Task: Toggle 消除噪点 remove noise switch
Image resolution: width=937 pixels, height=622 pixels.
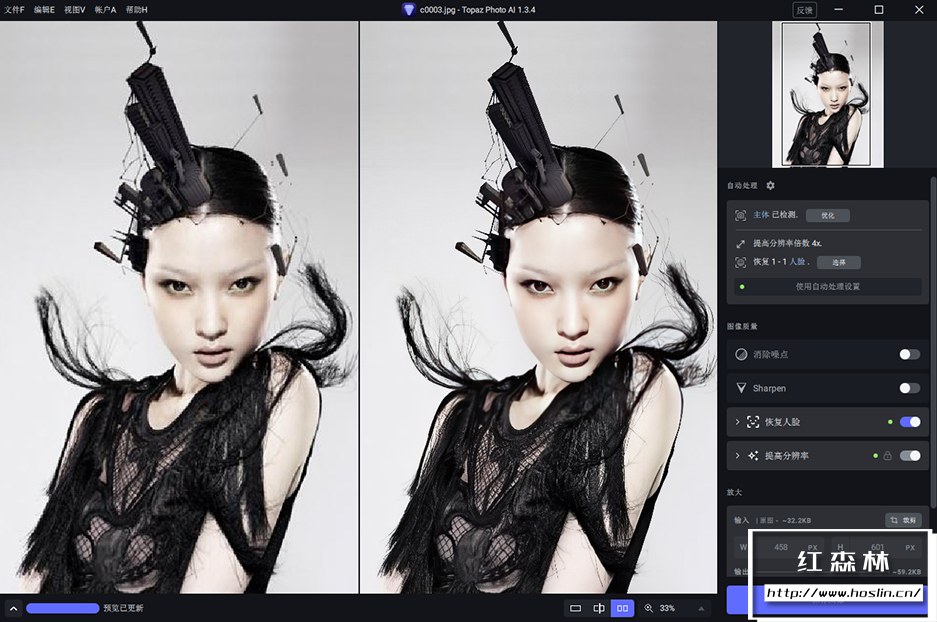Action: (910, 354)
